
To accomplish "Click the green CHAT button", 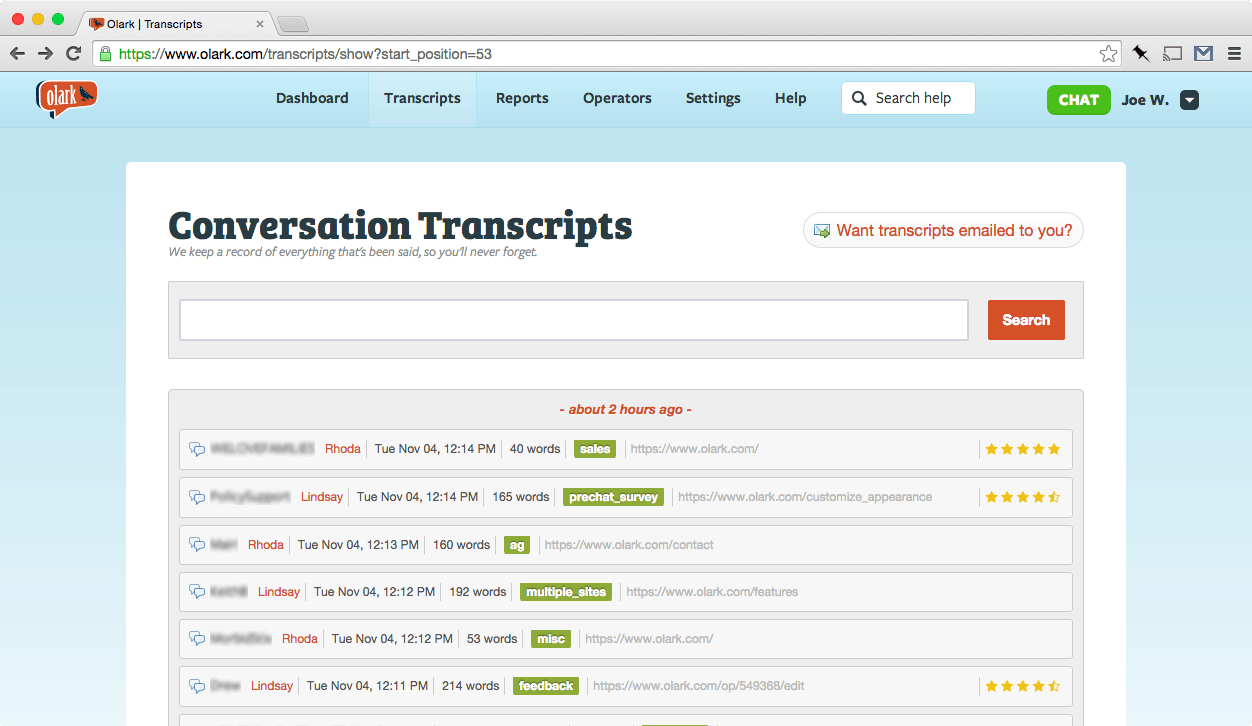I will coord(1078,100).
